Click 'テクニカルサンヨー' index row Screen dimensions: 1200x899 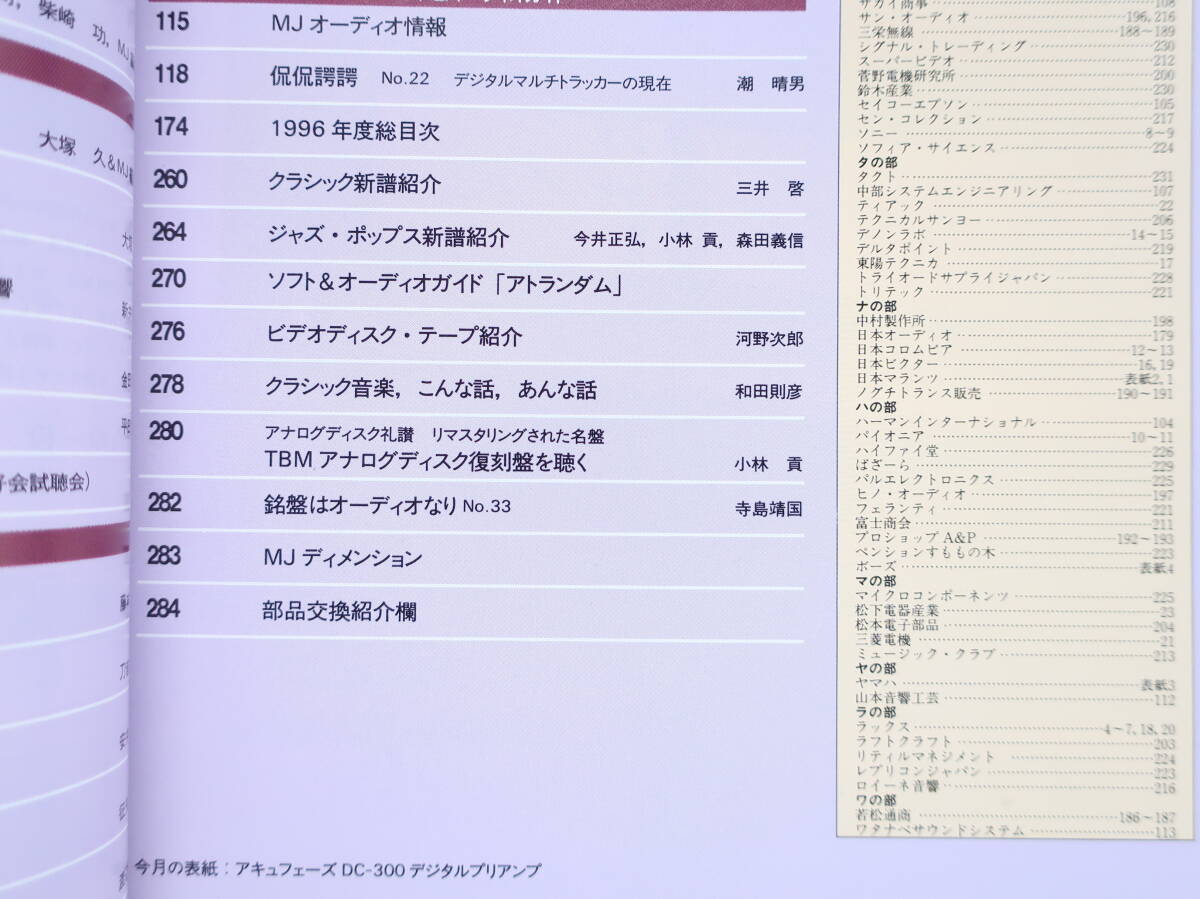1016,219
